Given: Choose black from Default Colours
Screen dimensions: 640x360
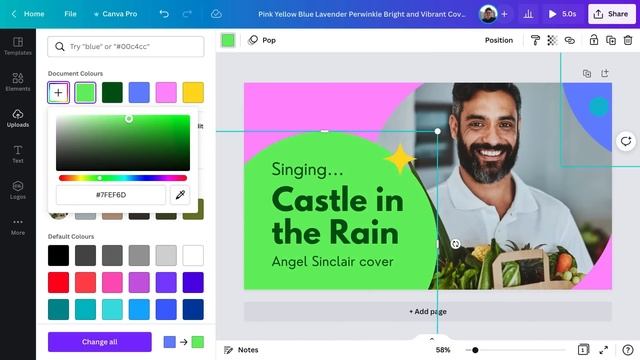Looking at the screenshot, I should tap(58, 256).
